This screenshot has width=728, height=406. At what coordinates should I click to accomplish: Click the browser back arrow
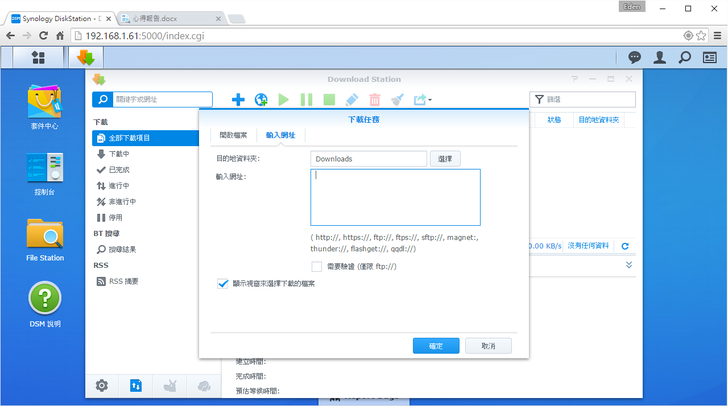click(10, 36)
